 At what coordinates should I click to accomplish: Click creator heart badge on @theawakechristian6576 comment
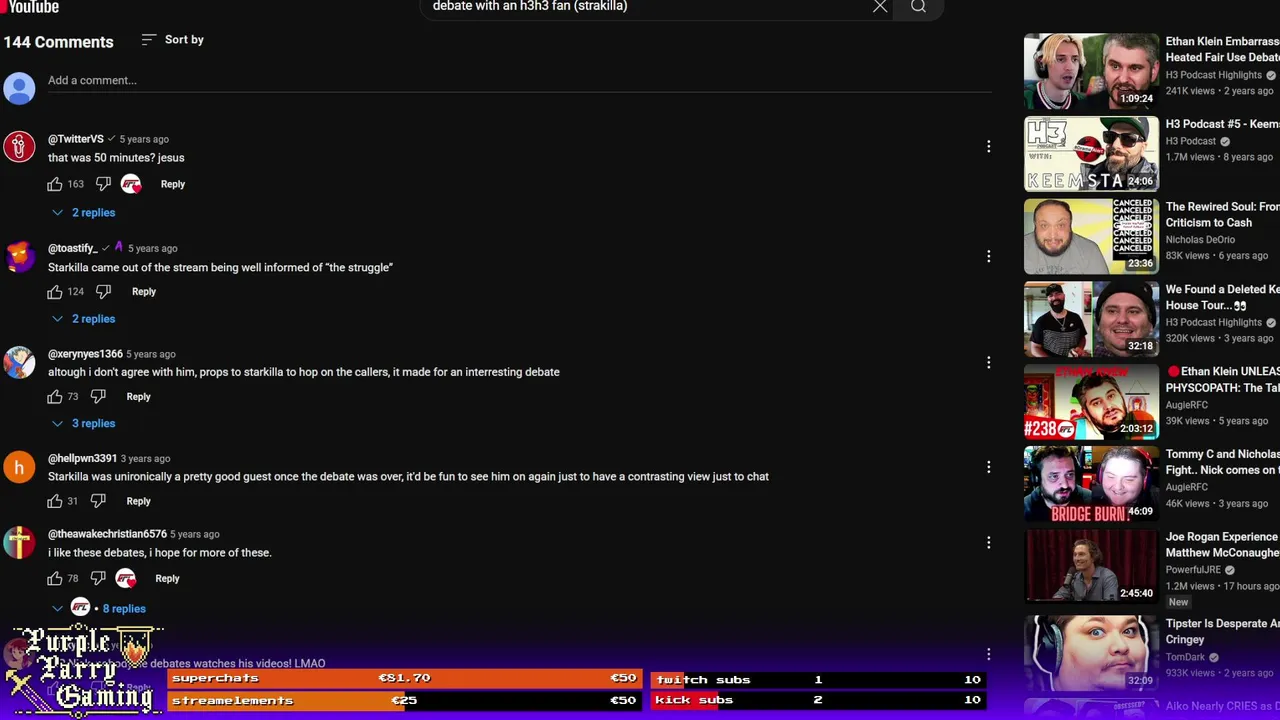click(x=126, y=578)
